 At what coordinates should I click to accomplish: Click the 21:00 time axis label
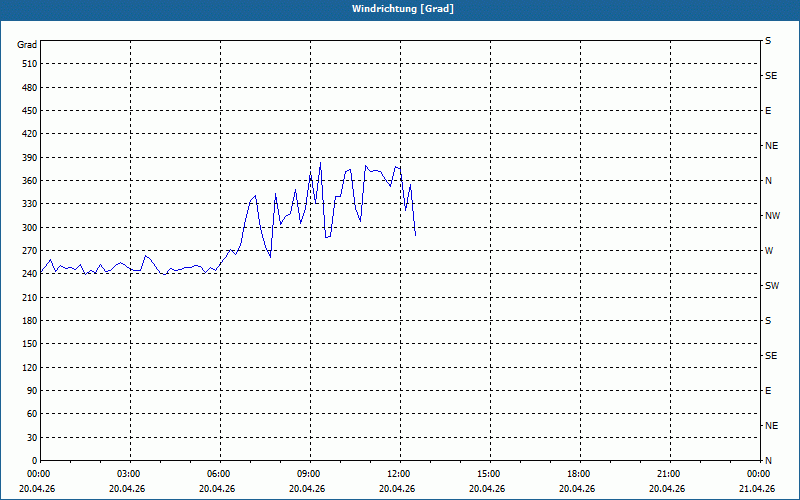[x=669, y=474]
